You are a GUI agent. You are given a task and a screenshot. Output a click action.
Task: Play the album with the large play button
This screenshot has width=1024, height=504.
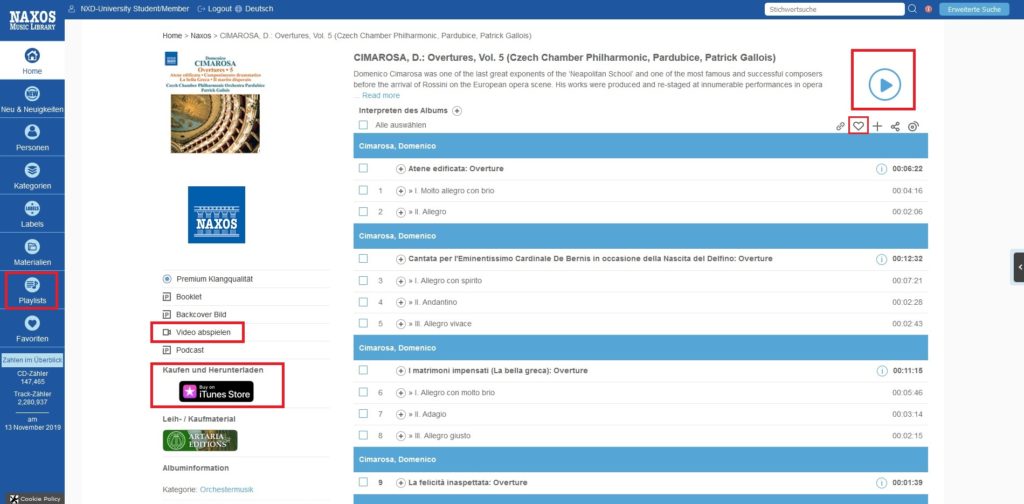(x=884, y=87)
